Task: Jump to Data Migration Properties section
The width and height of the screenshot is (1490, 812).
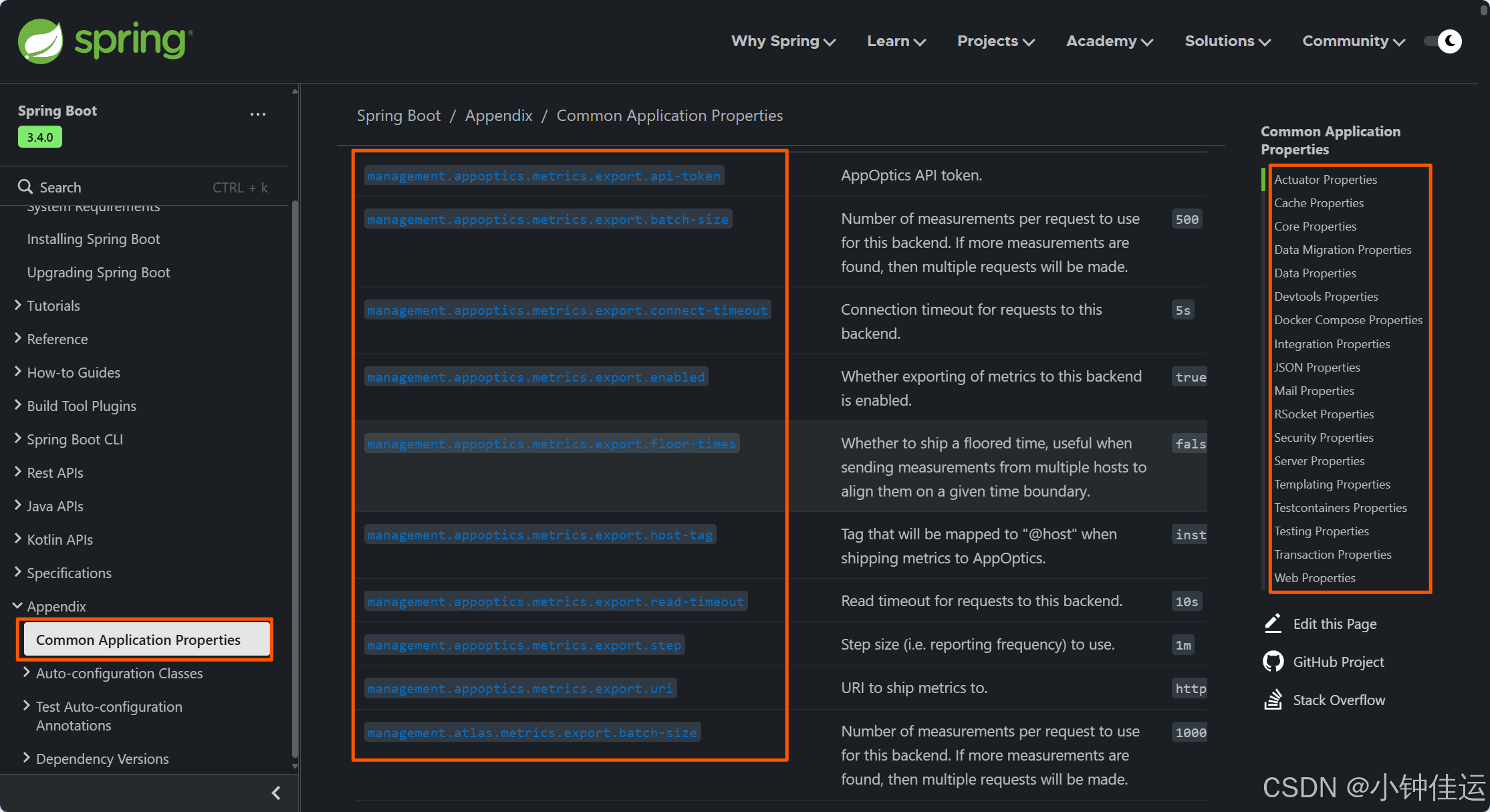Action: pos(1343,249)
